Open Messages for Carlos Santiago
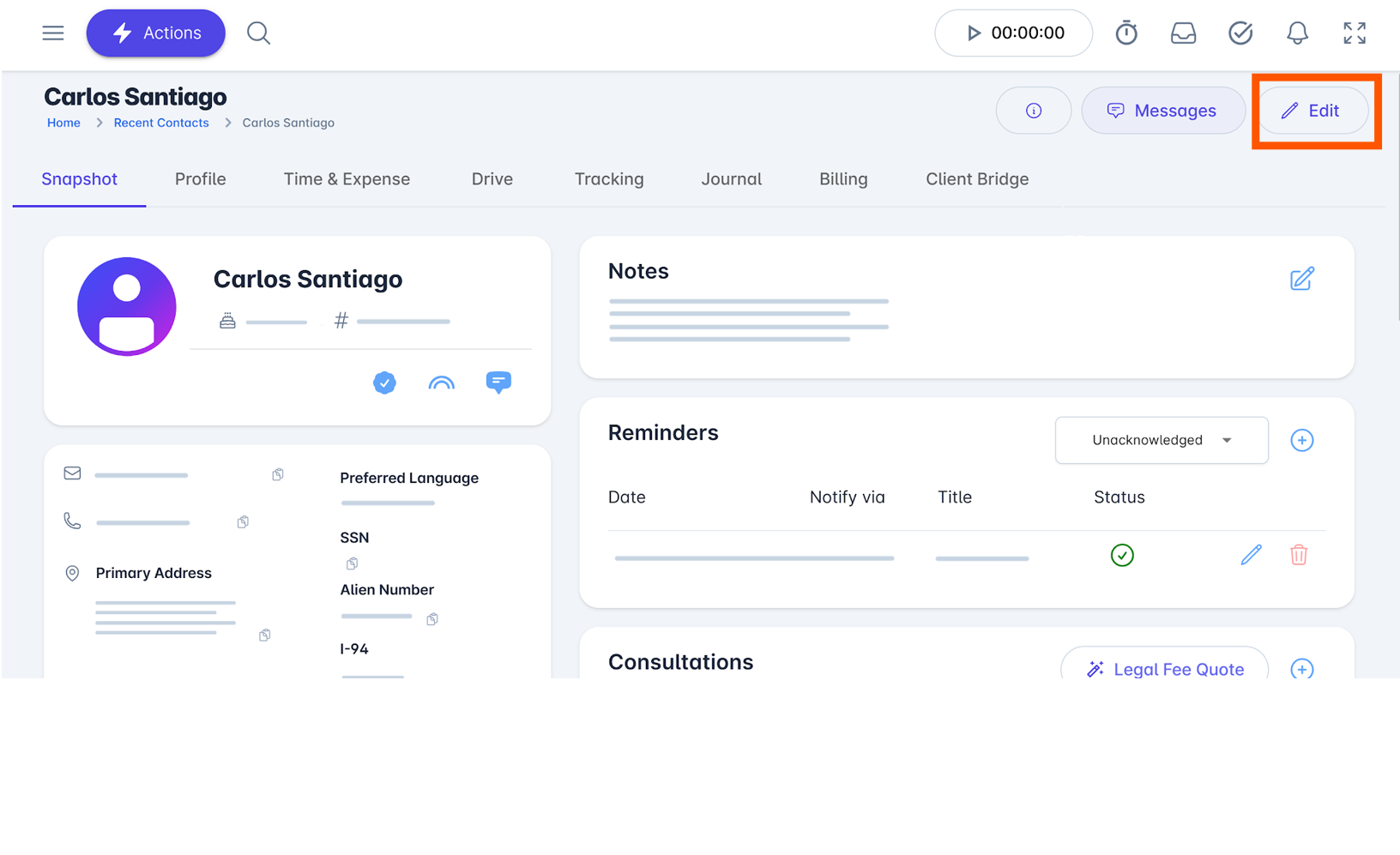Image resolution: width=1400 pixels, height=855 pixels. pos(1162,111)
